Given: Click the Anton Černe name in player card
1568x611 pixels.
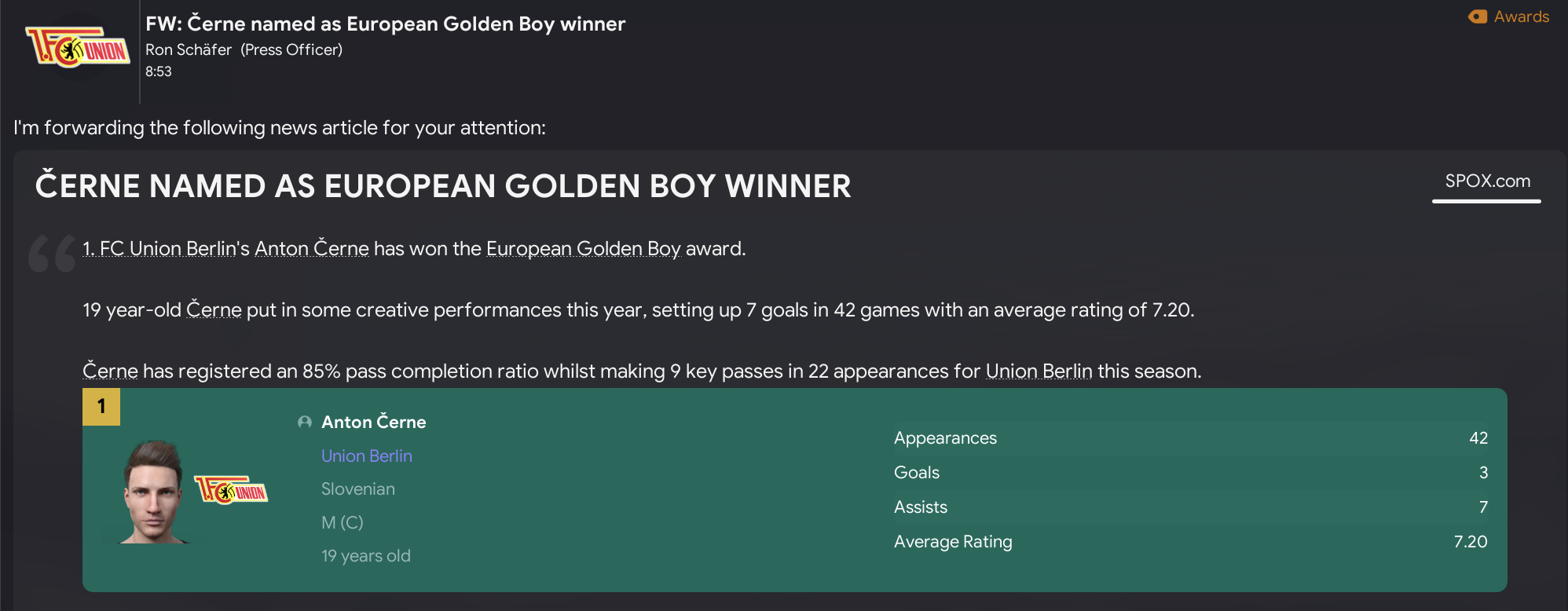Looking at the screenshot, I should [374, 423].
